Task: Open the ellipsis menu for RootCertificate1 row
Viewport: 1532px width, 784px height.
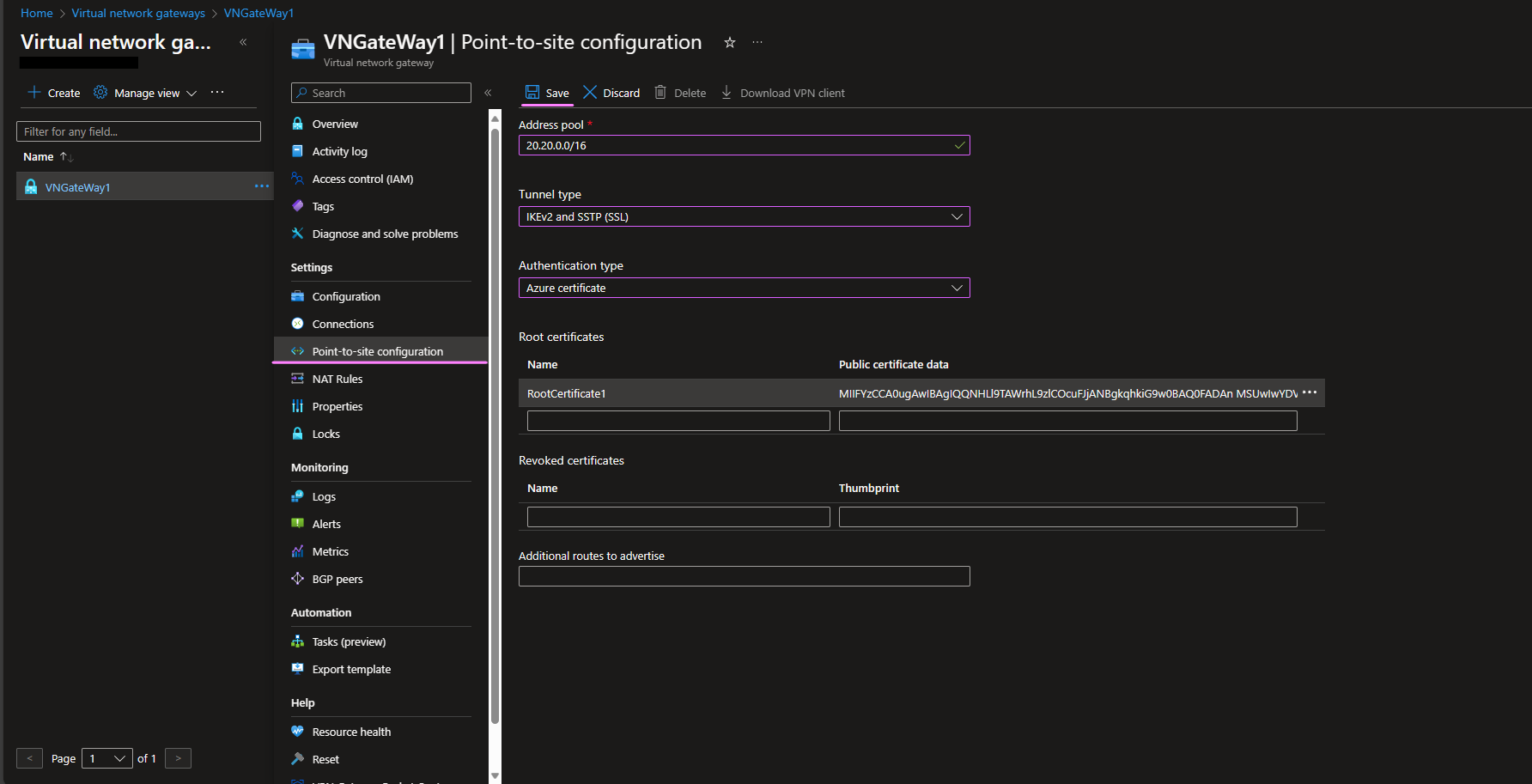Action: click(1310, 392)
